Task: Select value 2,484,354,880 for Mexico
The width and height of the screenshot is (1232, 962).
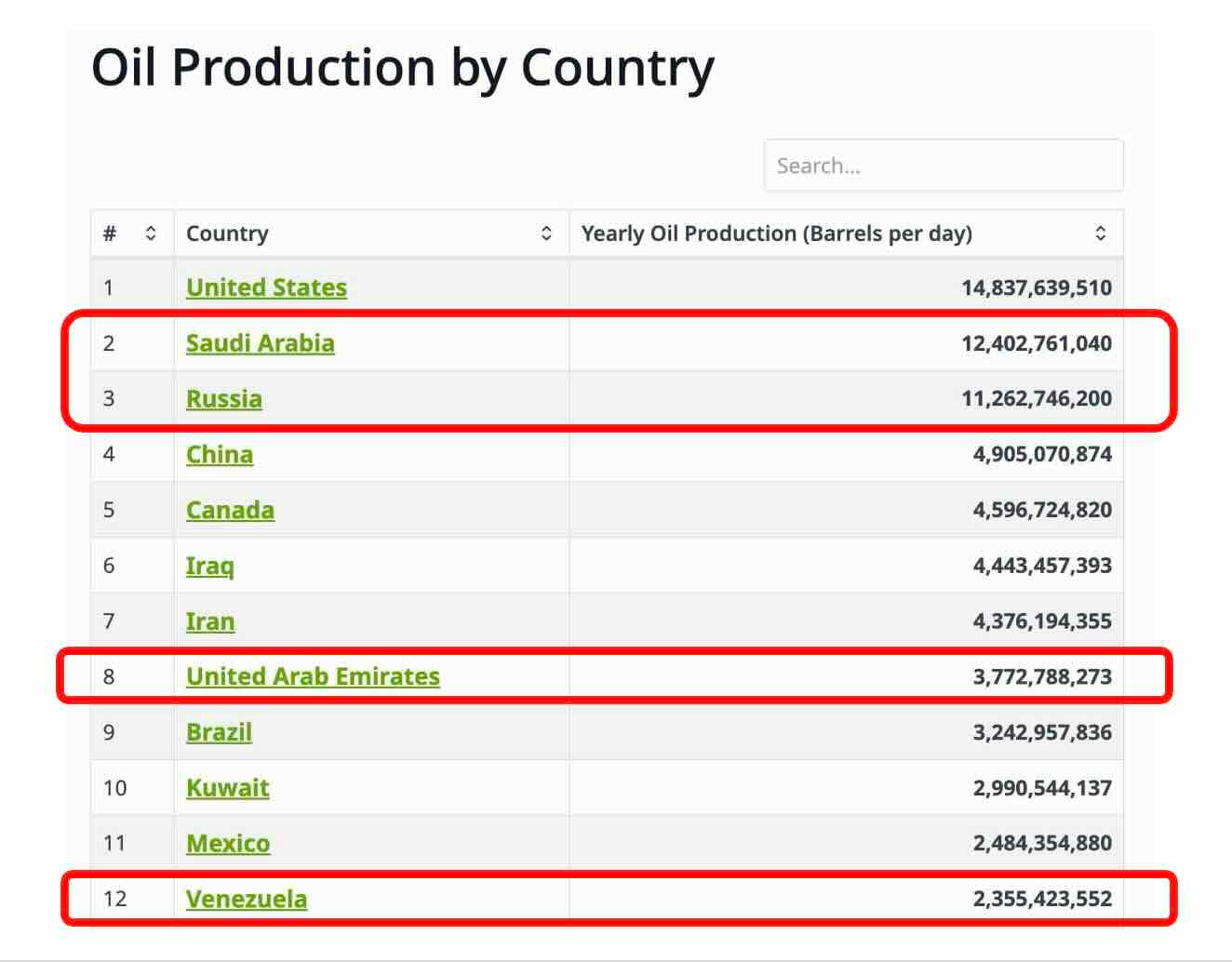Action: (1042, 843)
